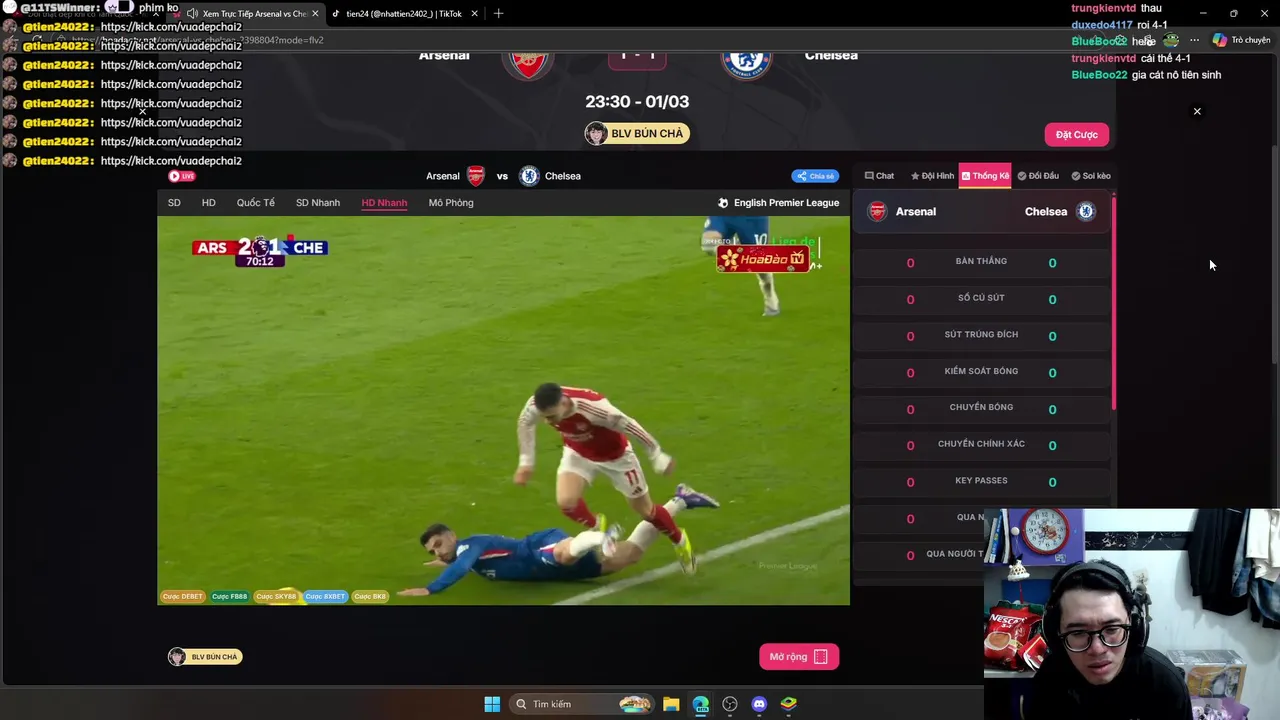Screen dimensions: 1280x720
Task: Click the stats panel pink scrollbar
Action: [x=1113, y=303]
